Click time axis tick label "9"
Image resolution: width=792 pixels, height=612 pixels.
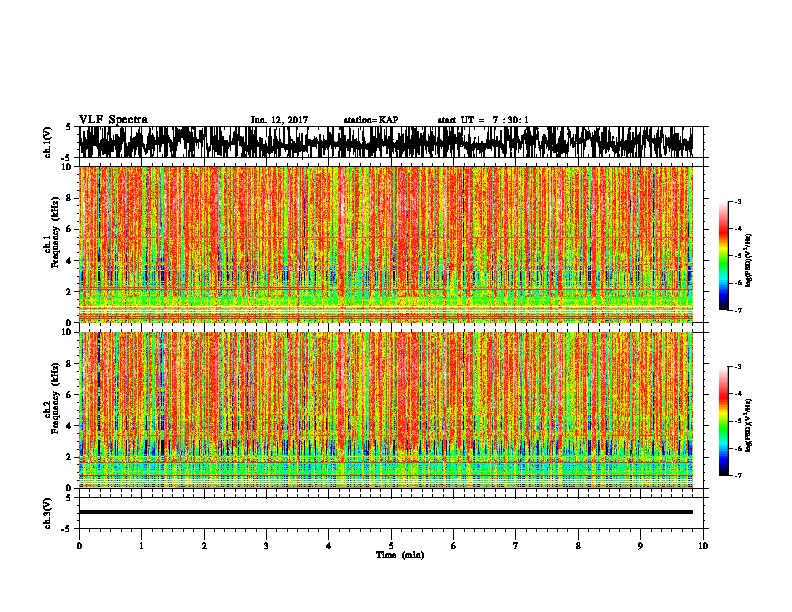pyautogui.click(x=640, y=546)
